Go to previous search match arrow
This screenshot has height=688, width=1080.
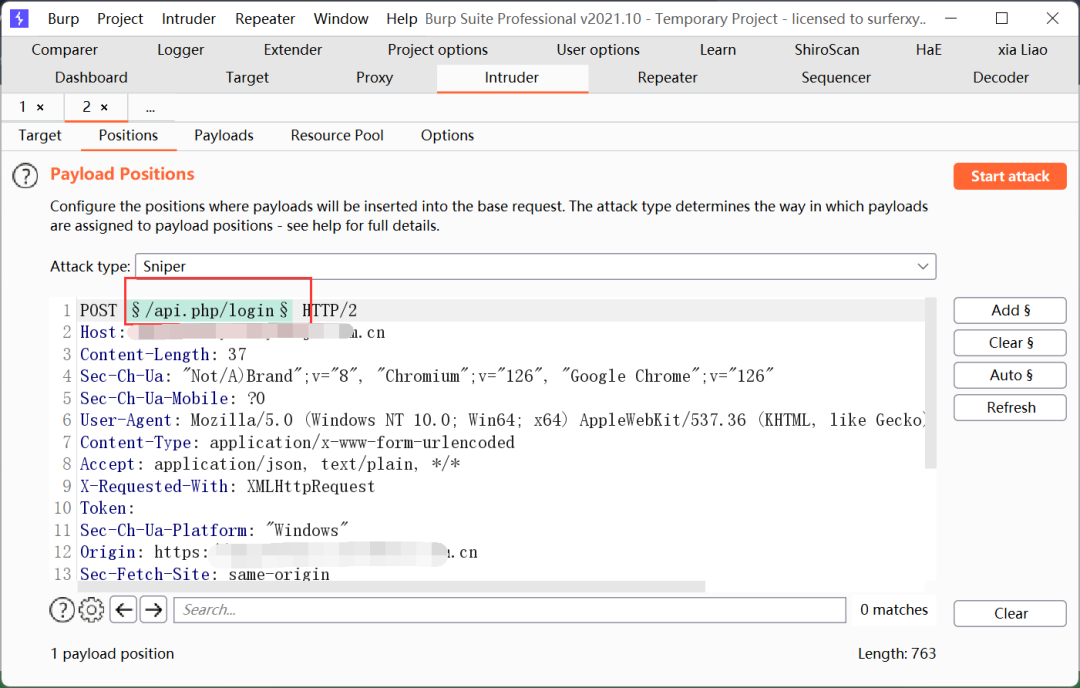123,609
